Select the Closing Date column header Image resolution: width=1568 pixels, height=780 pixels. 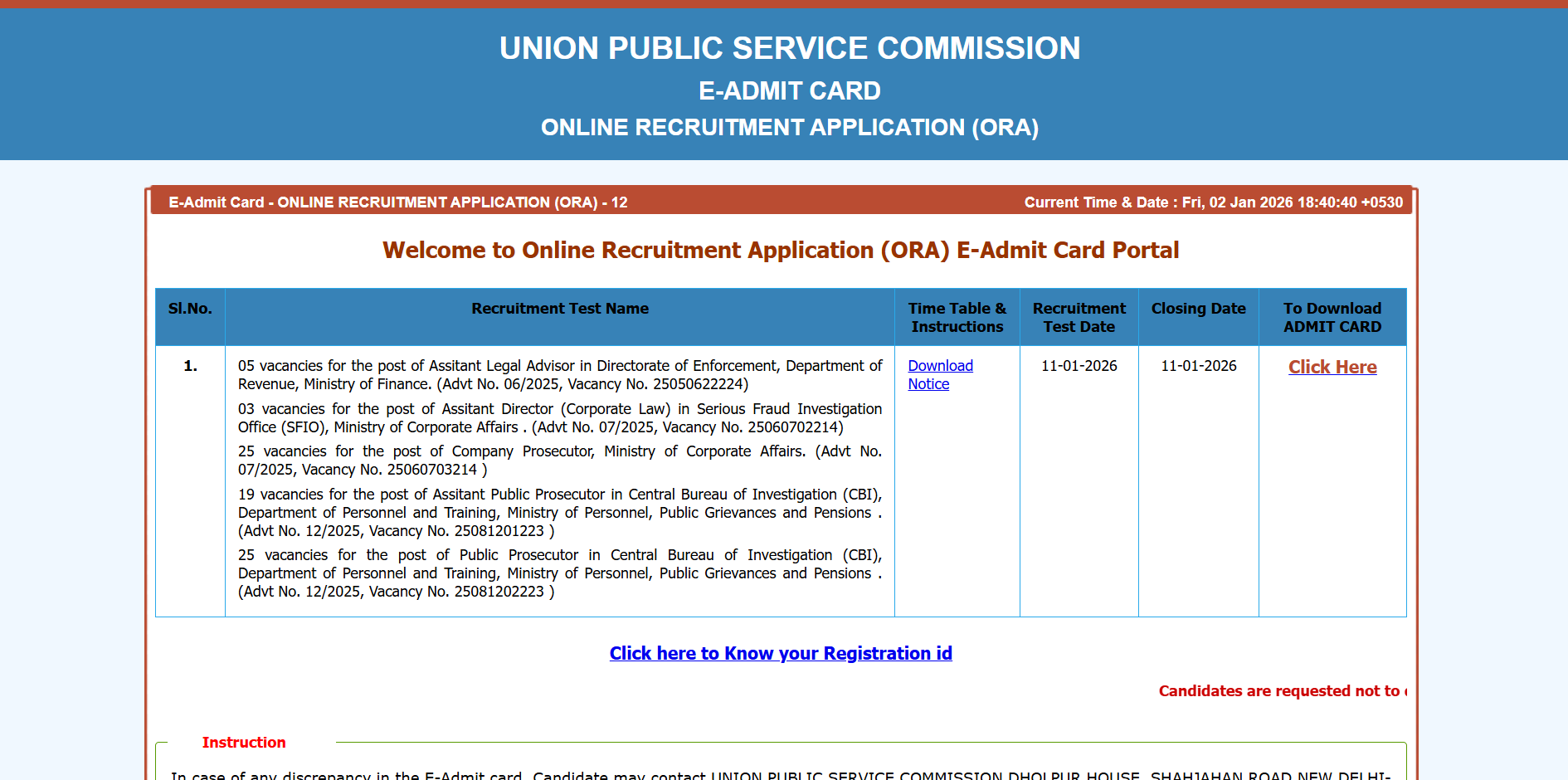(x=1198, y=308)
